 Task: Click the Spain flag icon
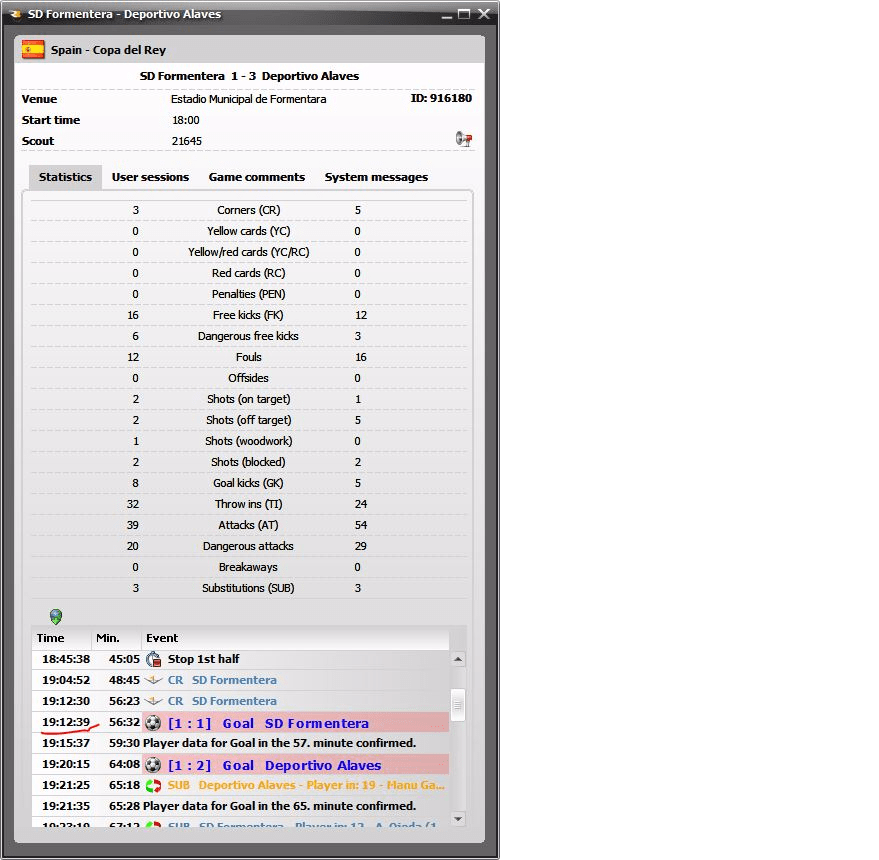33,50
